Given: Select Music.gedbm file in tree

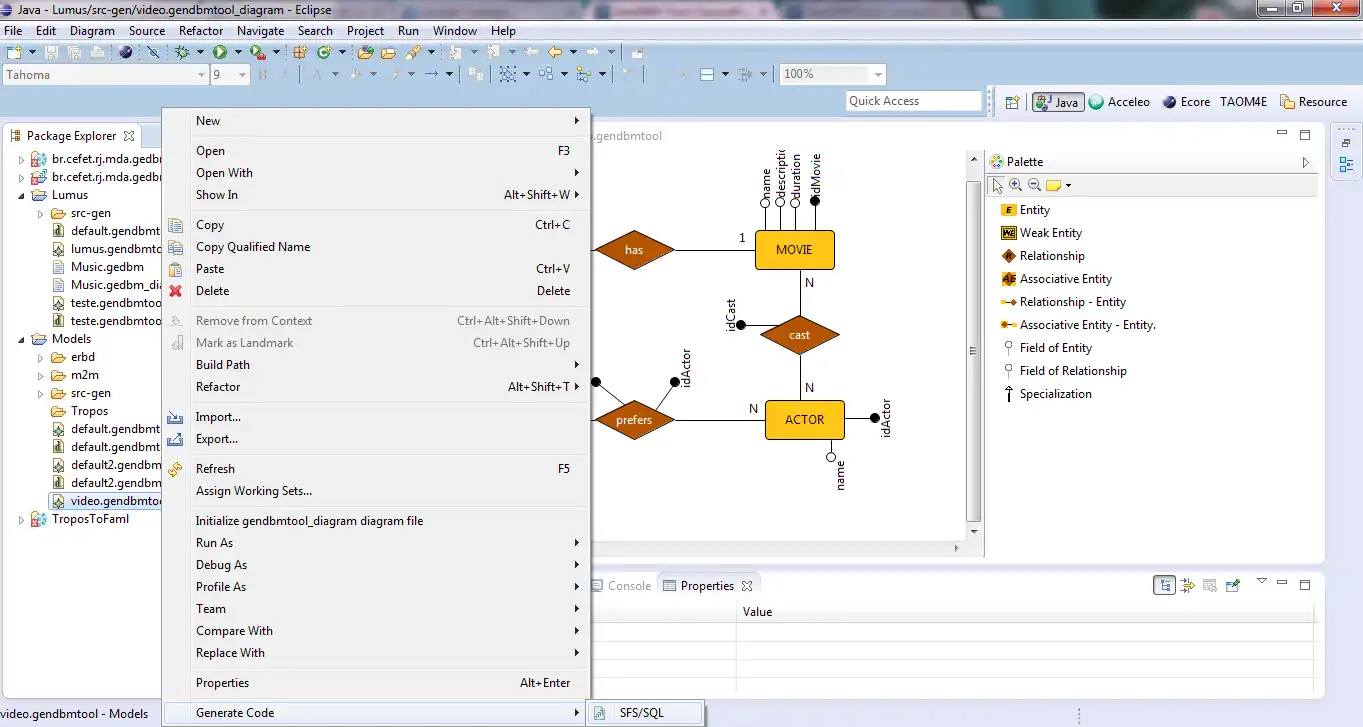Looking at the screenshot, I should pyautogui.click(x=98, y=267).
